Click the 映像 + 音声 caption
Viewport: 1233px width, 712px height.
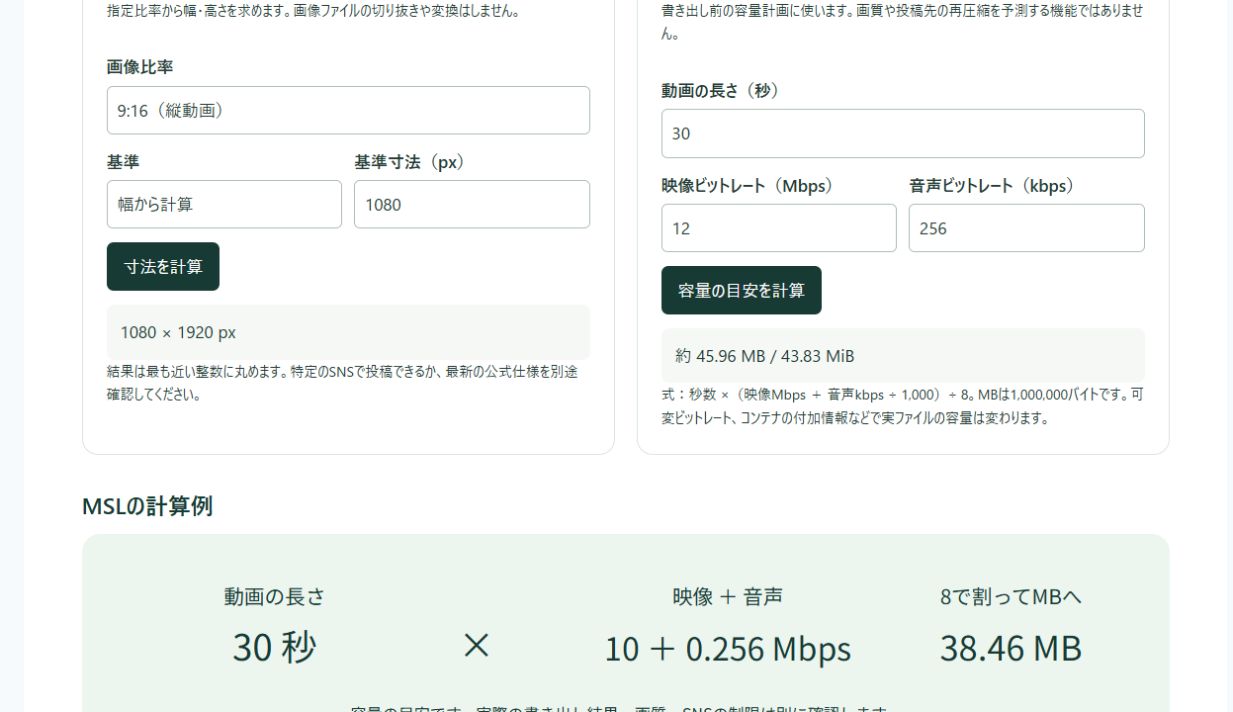click(x=728, y=597)
